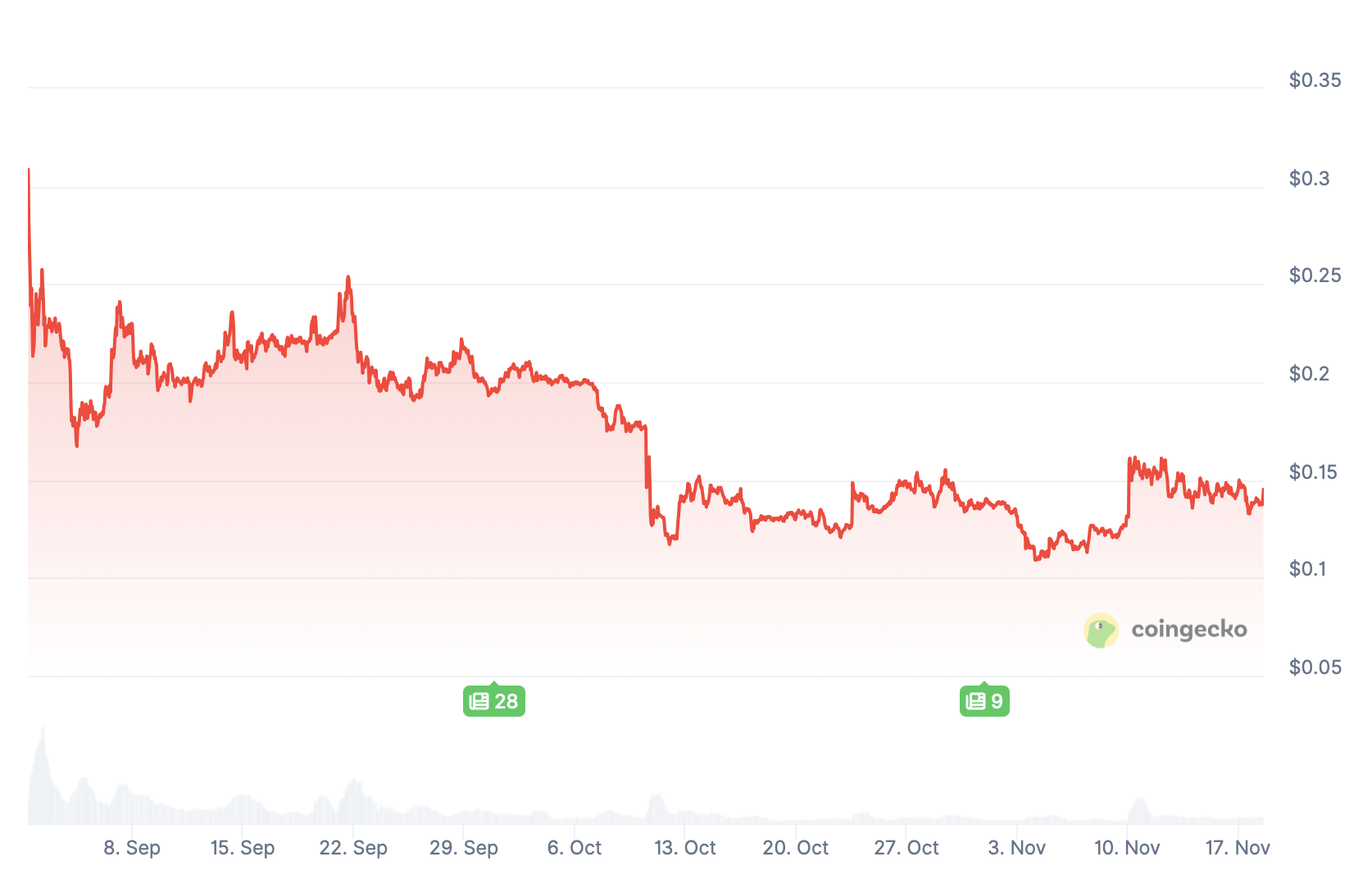
Task: Click the news marker labeled 9
Action: point(984,701)
